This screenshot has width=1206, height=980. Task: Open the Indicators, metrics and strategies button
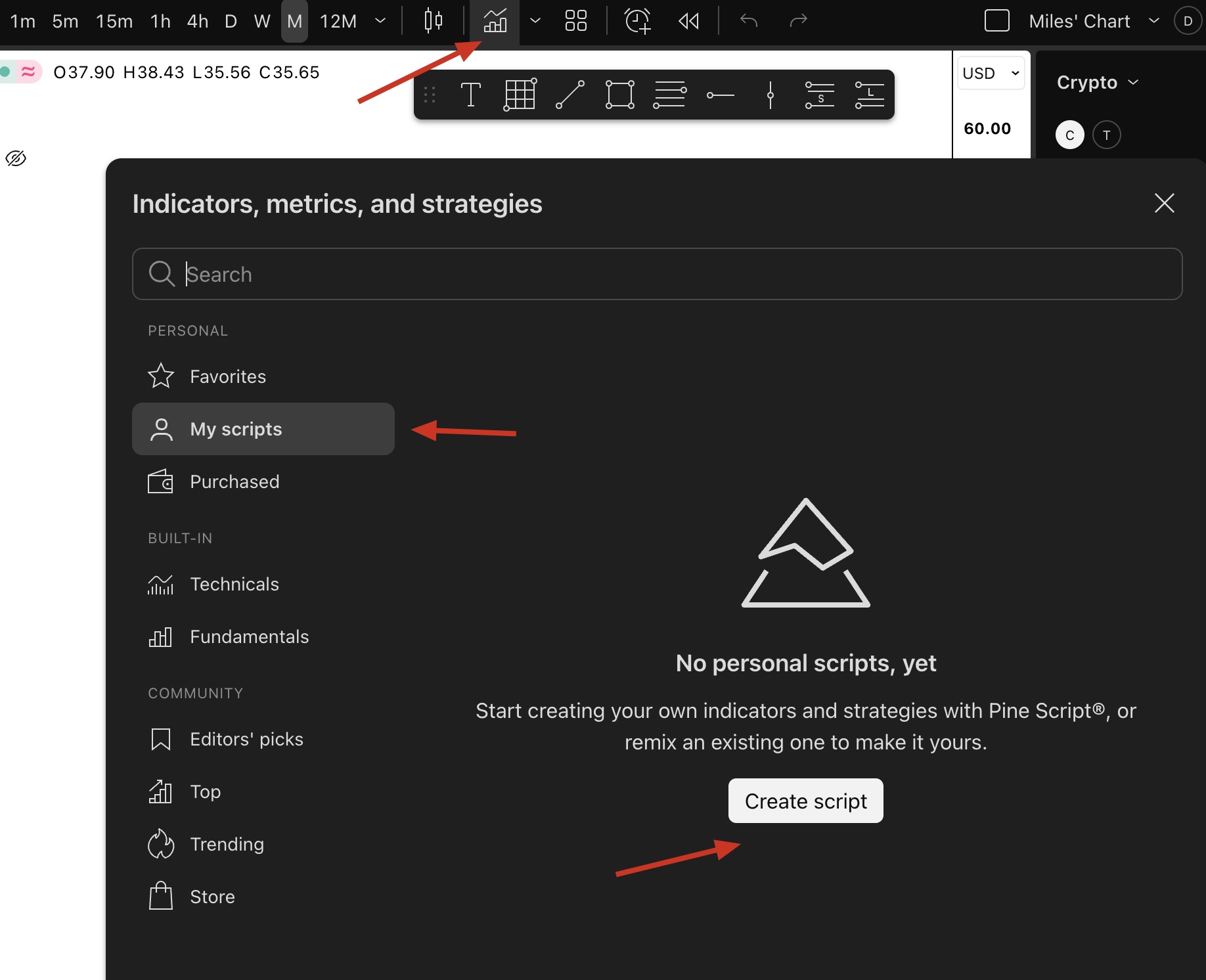(495, 21)
